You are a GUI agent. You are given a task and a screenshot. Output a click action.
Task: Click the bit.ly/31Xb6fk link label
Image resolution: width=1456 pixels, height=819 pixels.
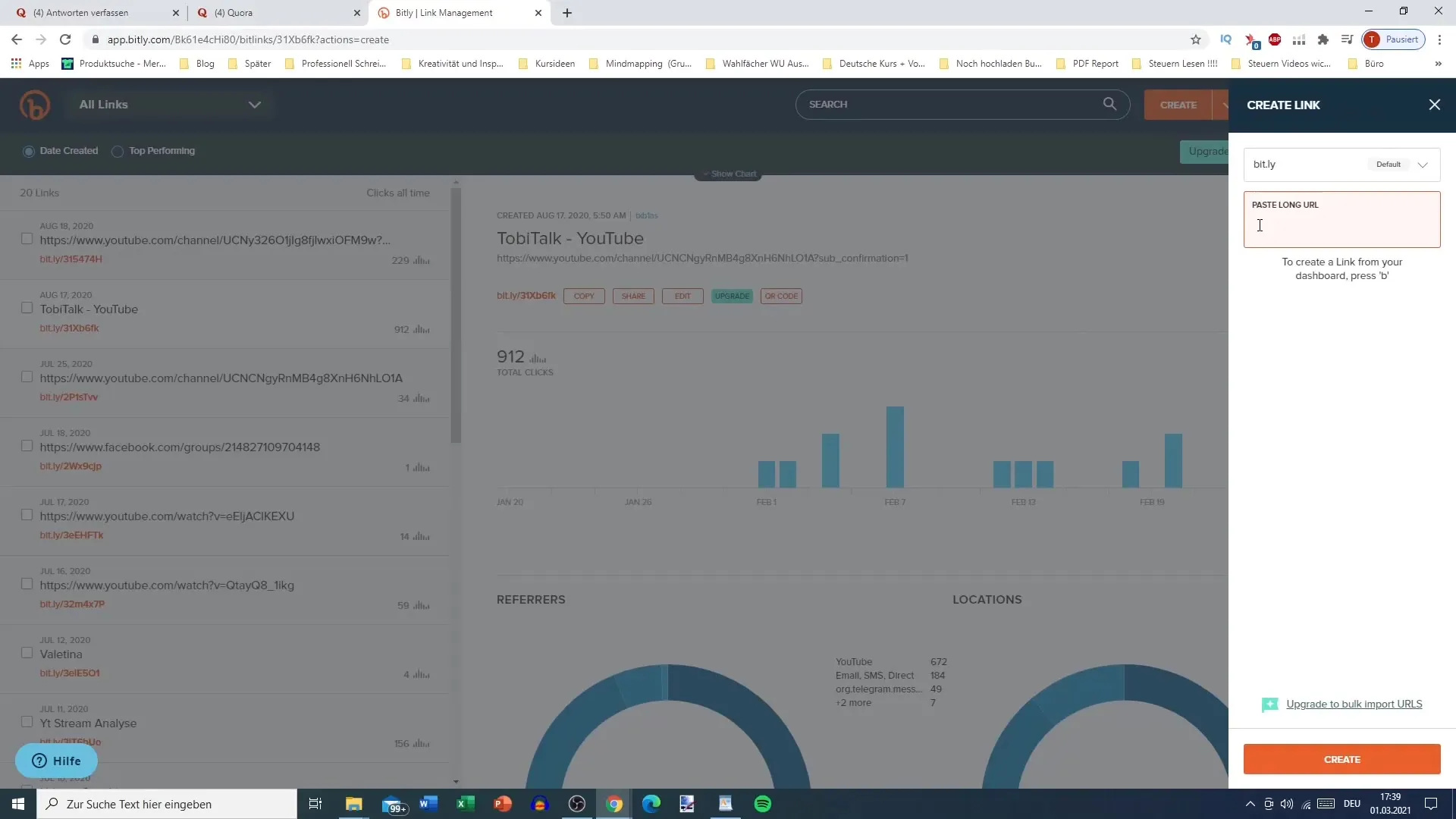coord(69,328)
